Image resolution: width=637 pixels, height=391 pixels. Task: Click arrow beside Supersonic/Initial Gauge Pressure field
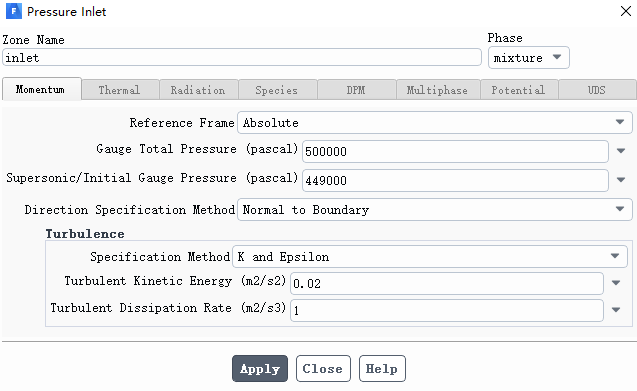(x=620, y=180)
